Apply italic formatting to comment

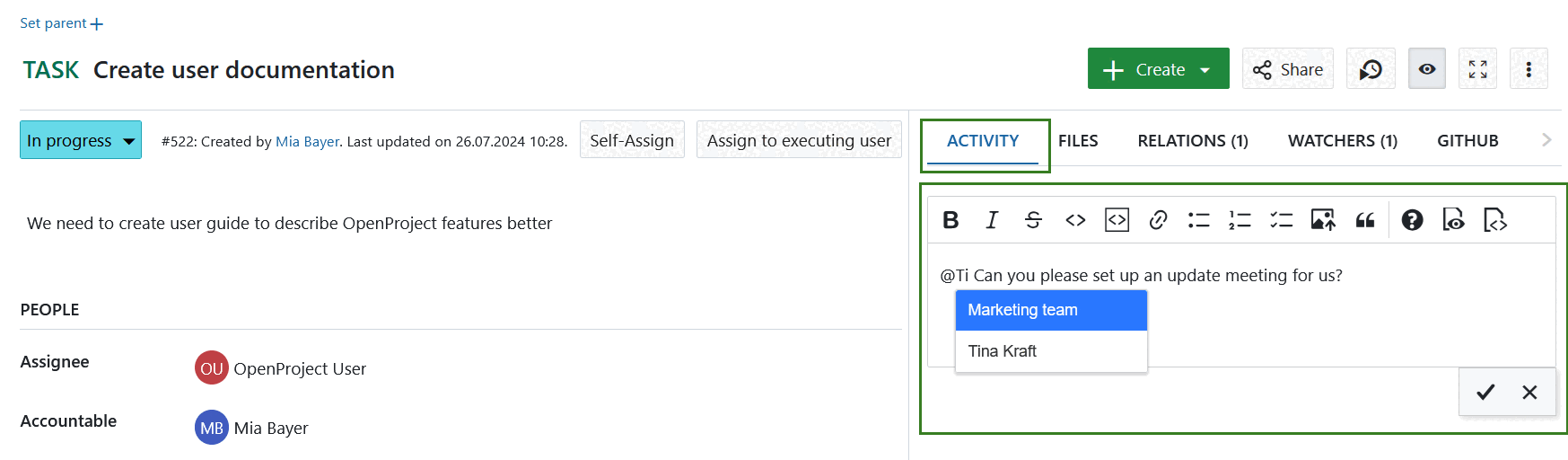[x=992, y=220]
